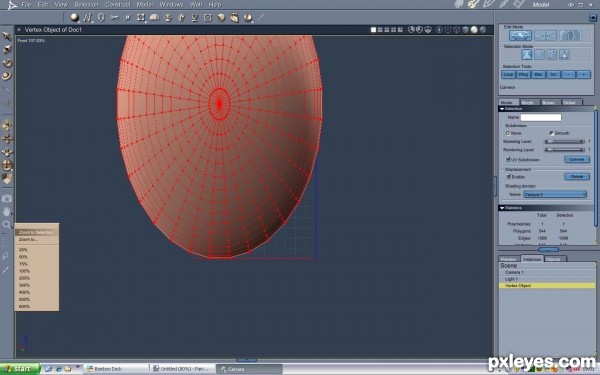600x375 pixels.
Task: Open the Model menu
Action: click(x=144, y=5)
